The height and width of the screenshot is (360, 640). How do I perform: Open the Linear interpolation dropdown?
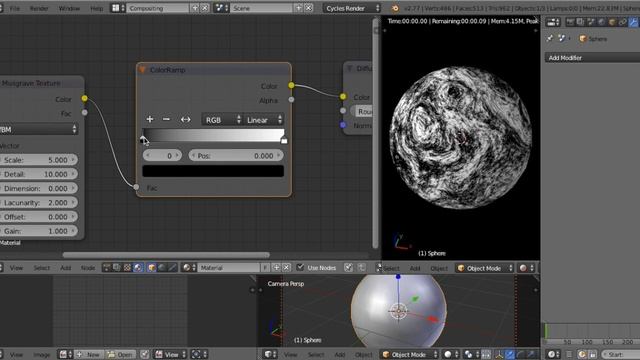(263, 120)
